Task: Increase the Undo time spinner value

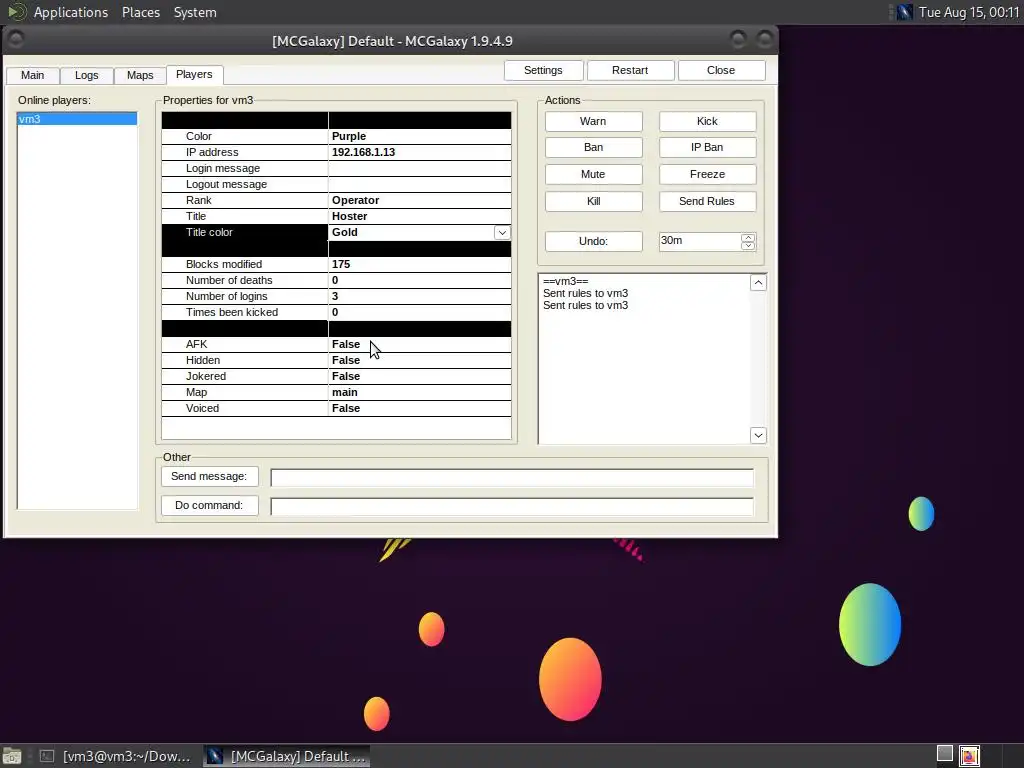Action: coord(748,238)
